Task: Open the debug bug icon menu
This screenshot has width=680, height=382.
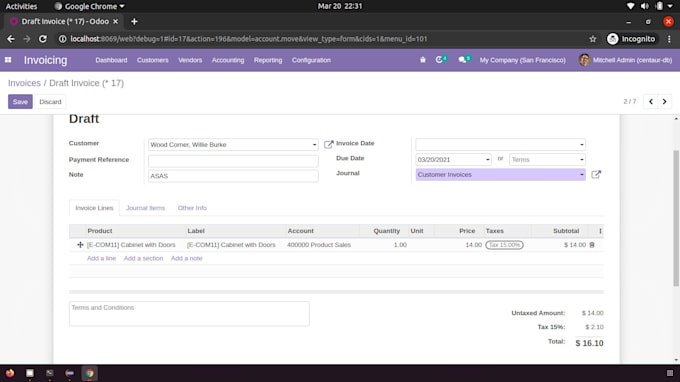Action: [423, 60]
